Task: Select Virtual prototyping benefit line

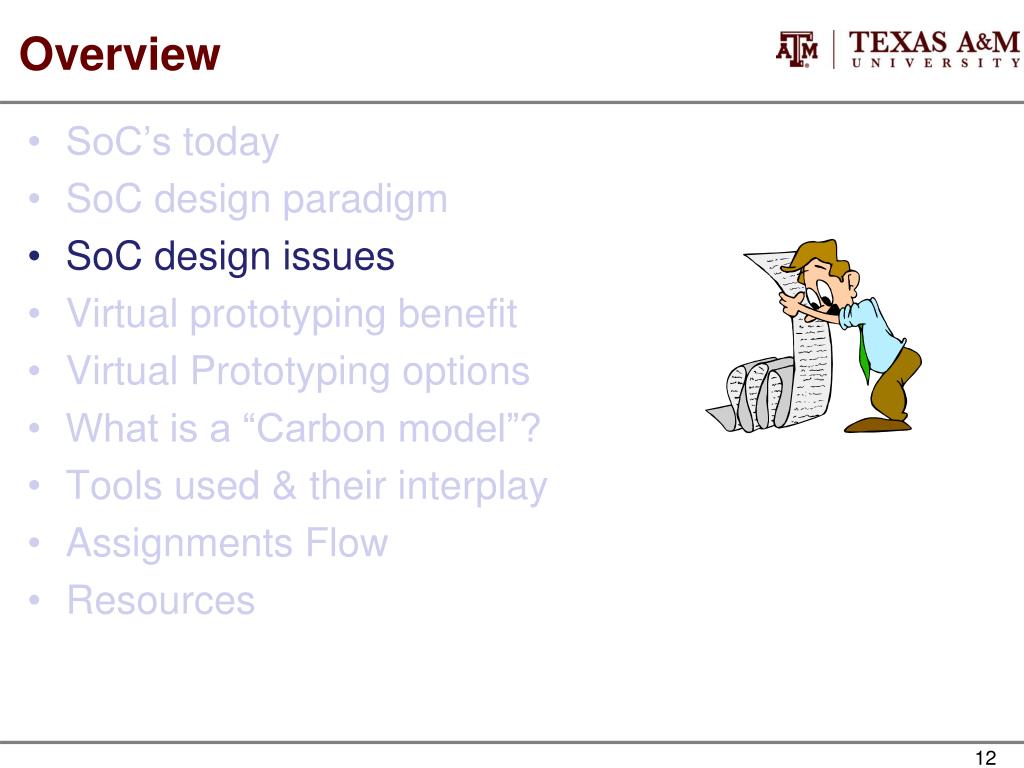Action: 291,314
